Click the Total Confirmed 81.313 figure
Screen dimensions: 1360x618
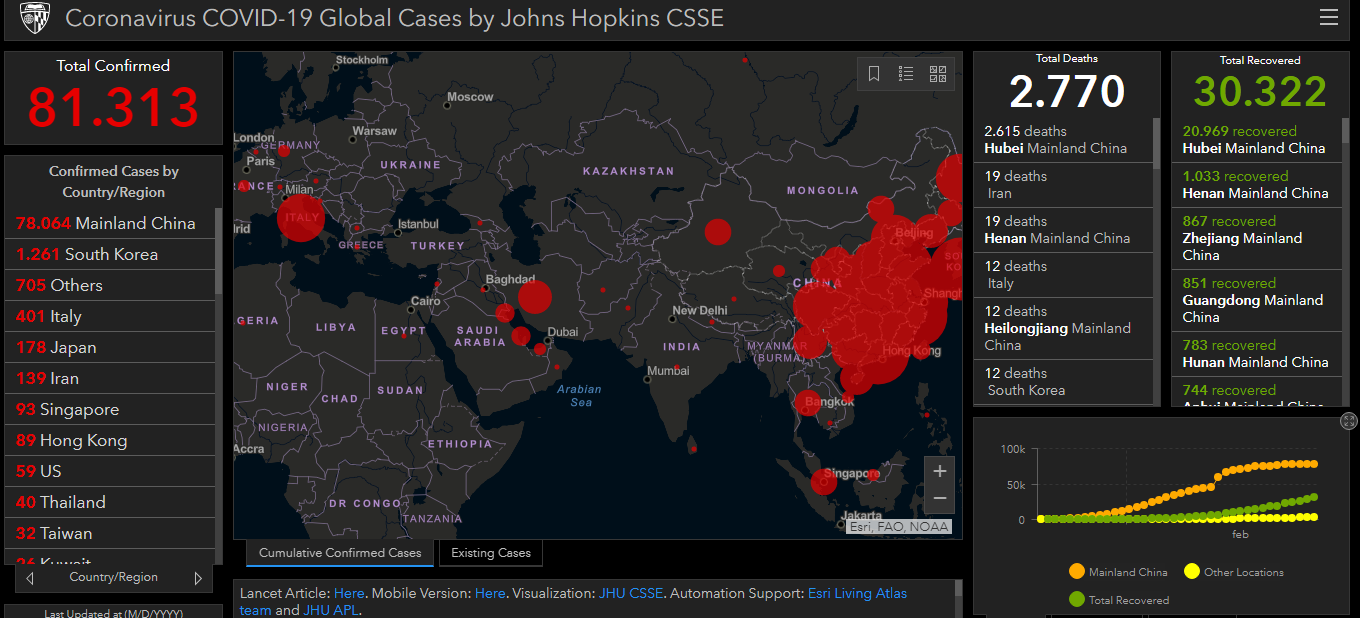[113, 106]
